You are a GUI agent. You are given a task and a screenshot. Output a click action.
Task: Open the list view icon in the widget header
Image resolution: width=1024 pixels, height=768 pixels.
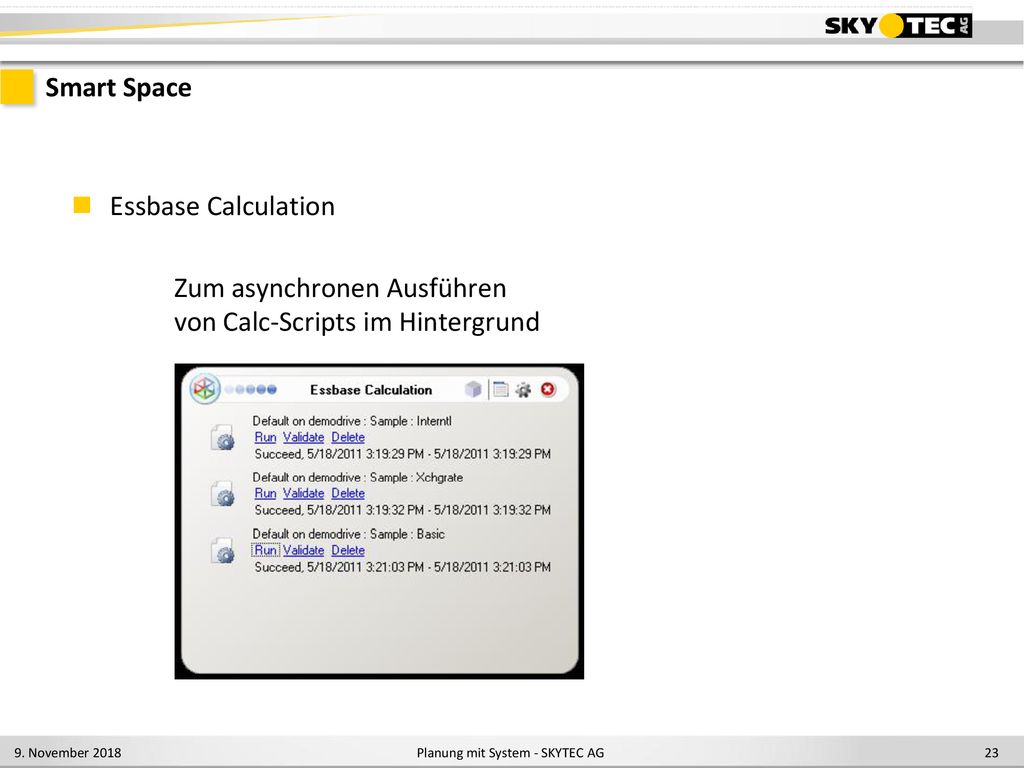point(500,389)
